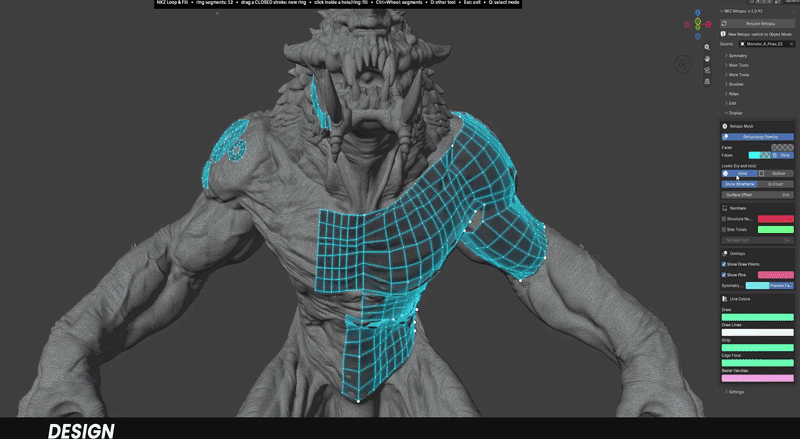Viewport: 800px width, 439px height.
Task: Open the Options dropdown at top right
Action: point(792,2)
